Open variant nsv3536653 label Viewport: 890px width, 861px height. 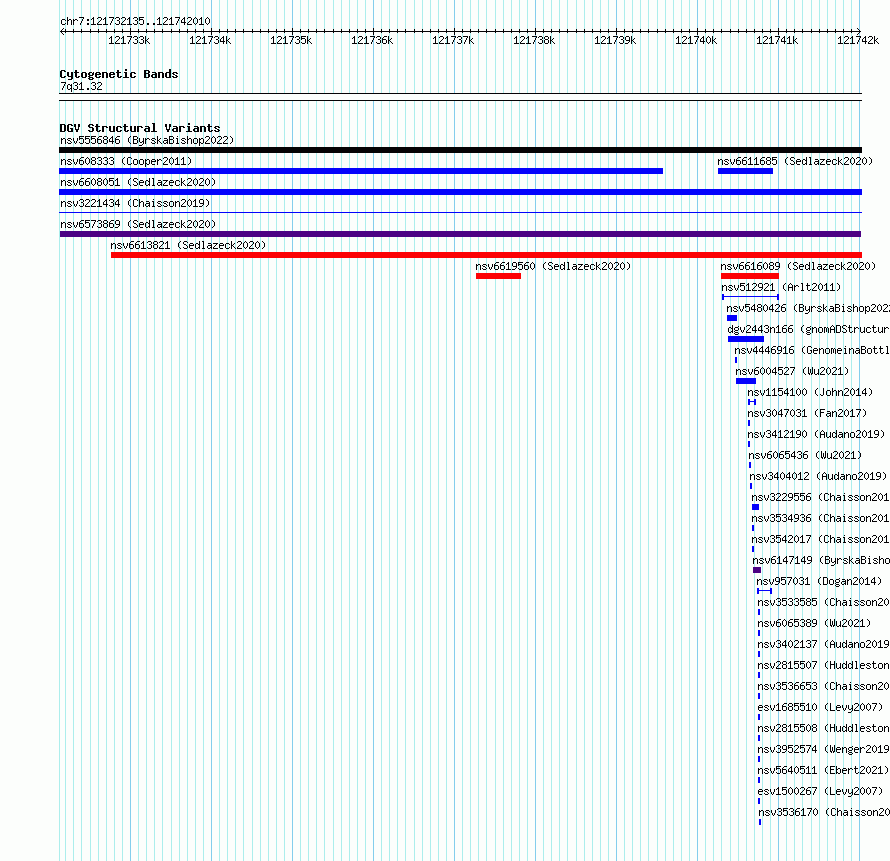pos(823,686)
